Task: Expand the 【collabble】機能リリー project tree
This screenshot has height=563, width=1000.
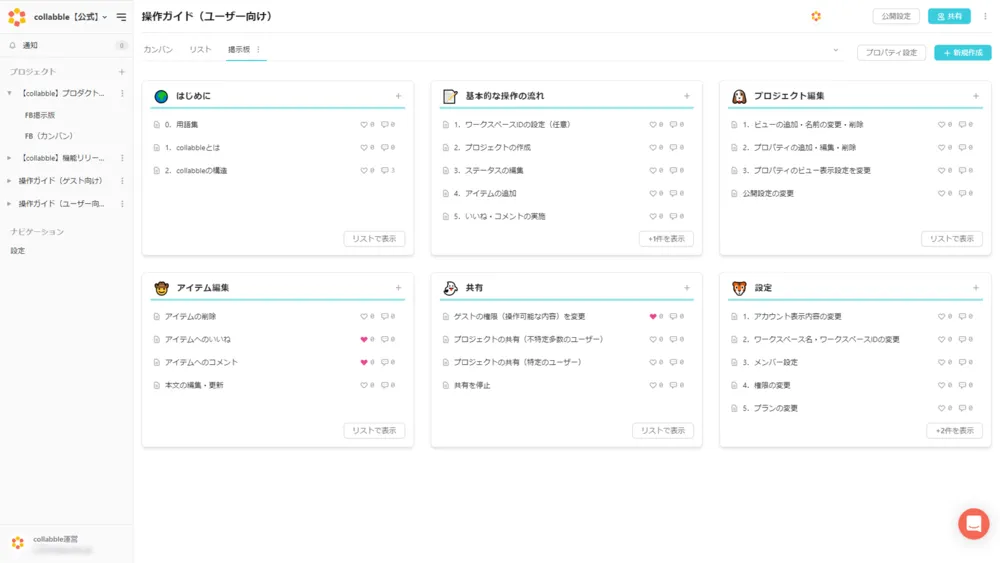Action: point(9,158)
